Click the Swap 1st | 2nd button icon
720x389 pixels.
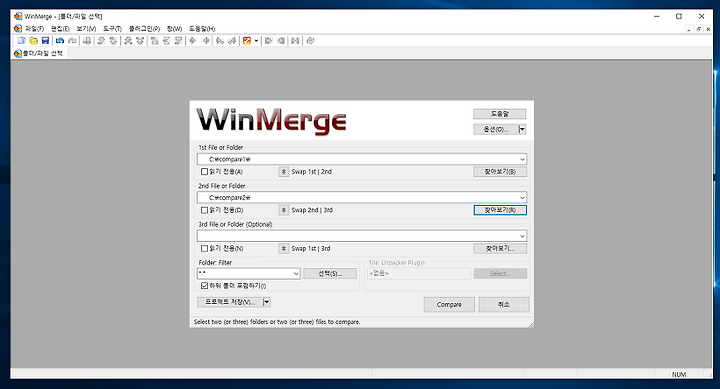point(284,172)
